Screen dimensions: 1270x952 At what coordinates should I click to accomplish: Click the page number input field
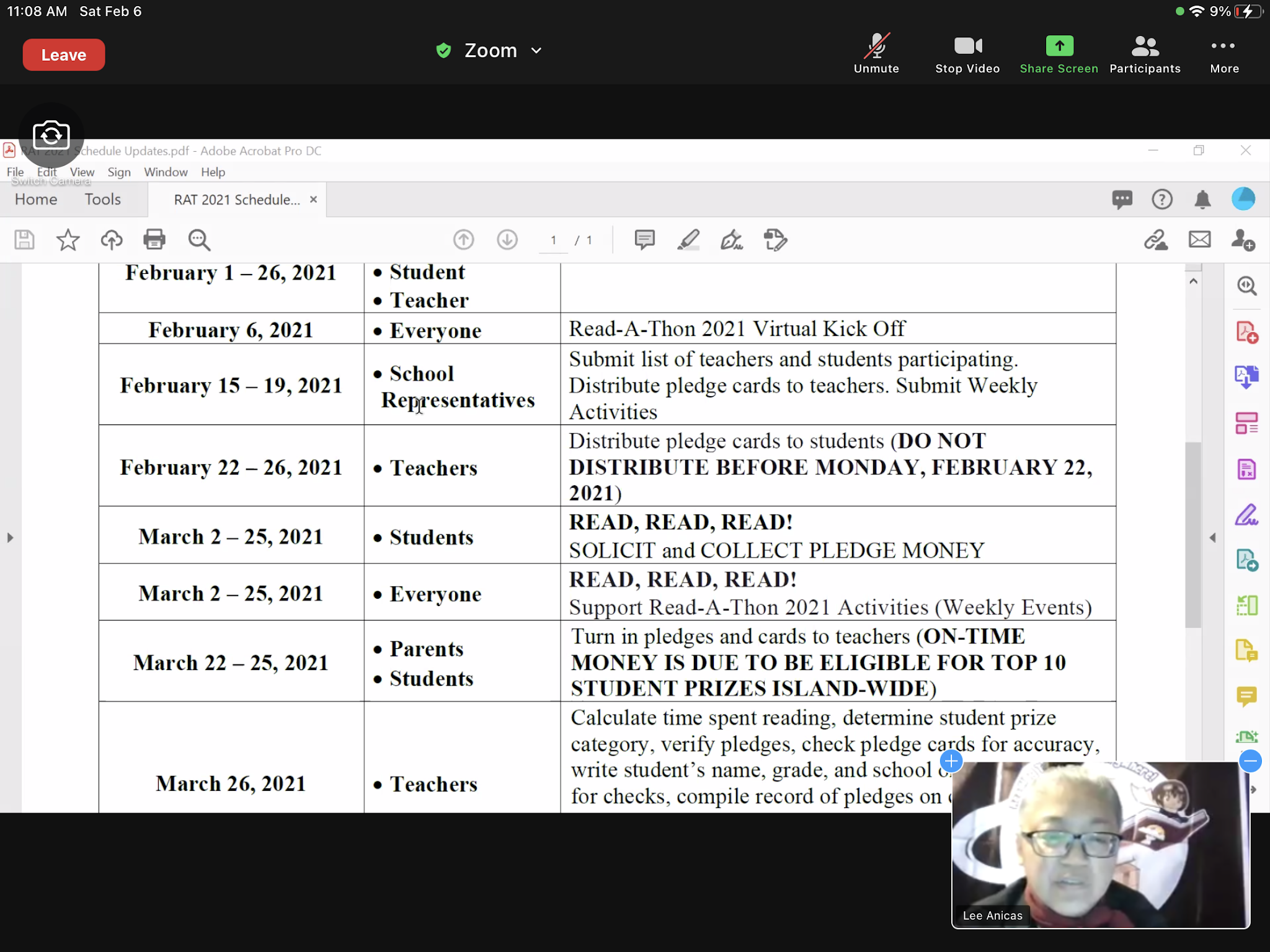(x=553, y=240)
